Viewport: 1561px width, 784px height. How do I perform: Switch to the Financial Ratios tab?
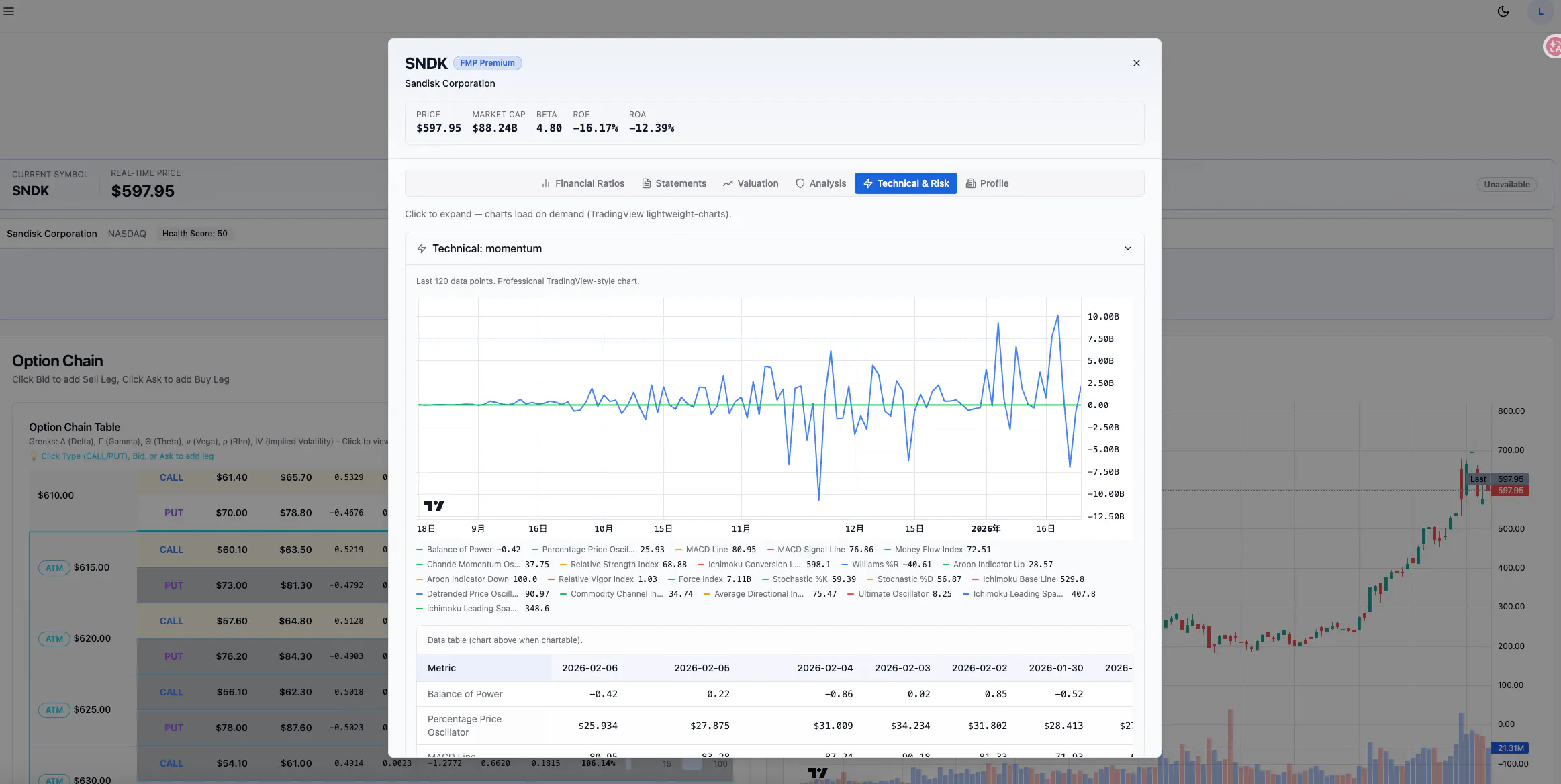click(x=583, y=183)
